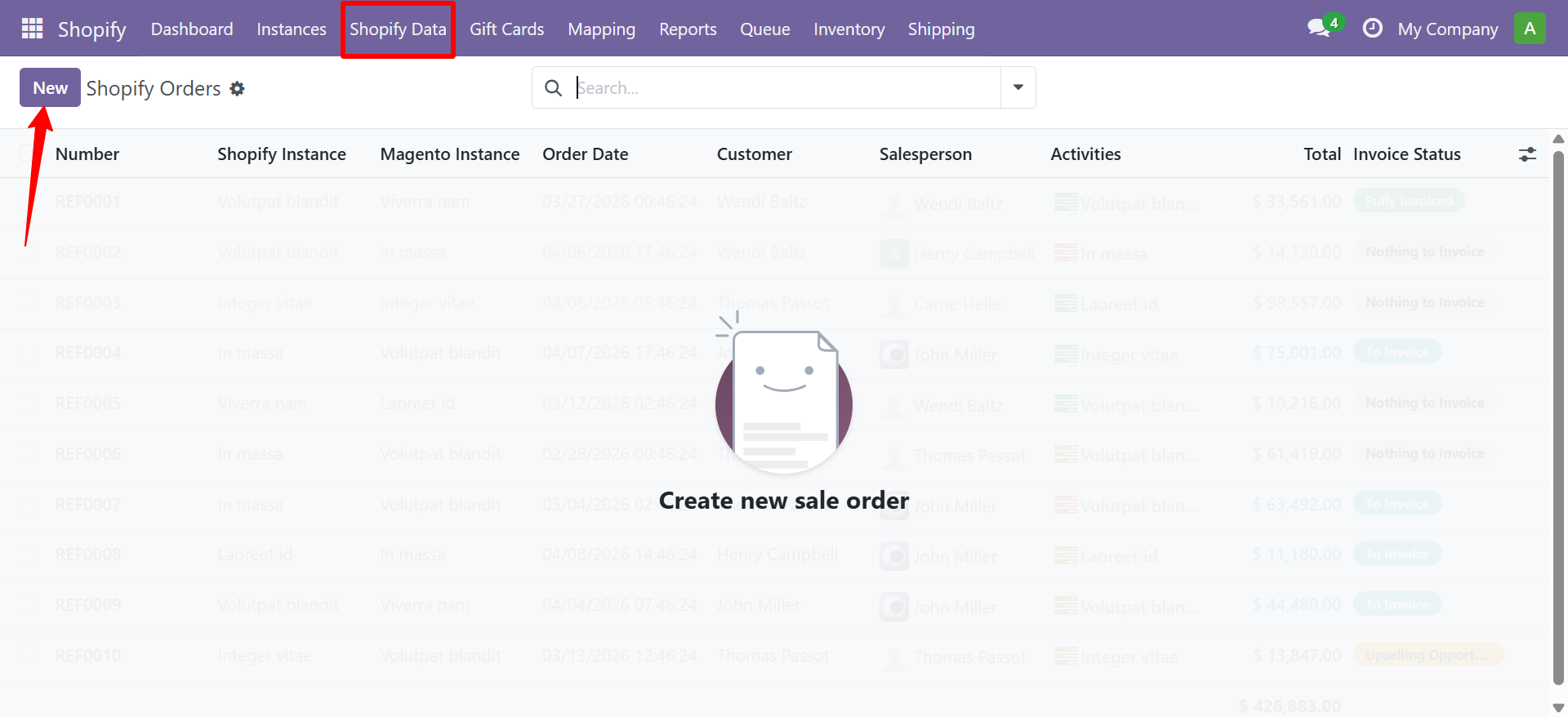Screen dimensions: 1568x717
Task: Open optional columns adjust settings icon
Action: point(1527,154)
